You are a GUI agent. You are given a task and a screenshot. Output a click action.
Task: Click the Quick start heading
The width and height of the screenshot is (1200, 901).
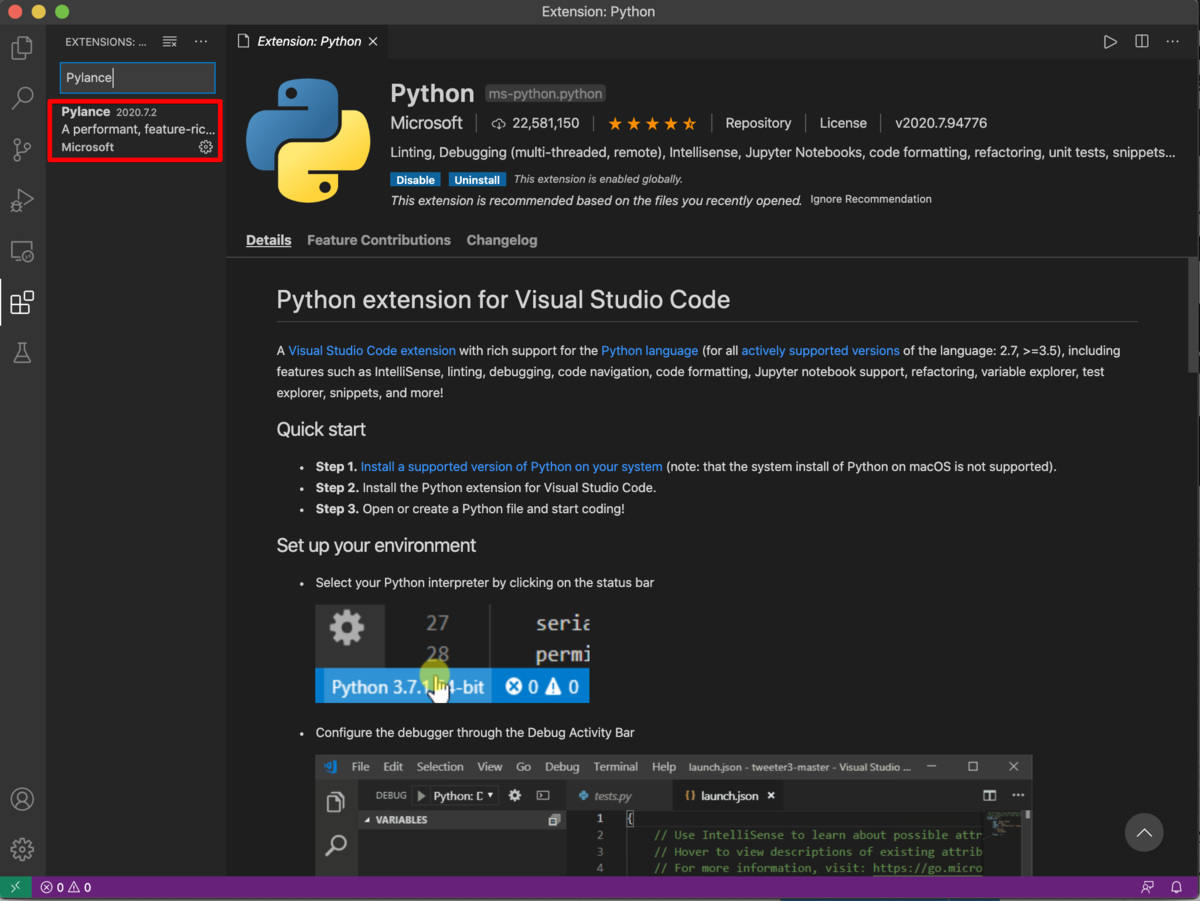point(321,429)
